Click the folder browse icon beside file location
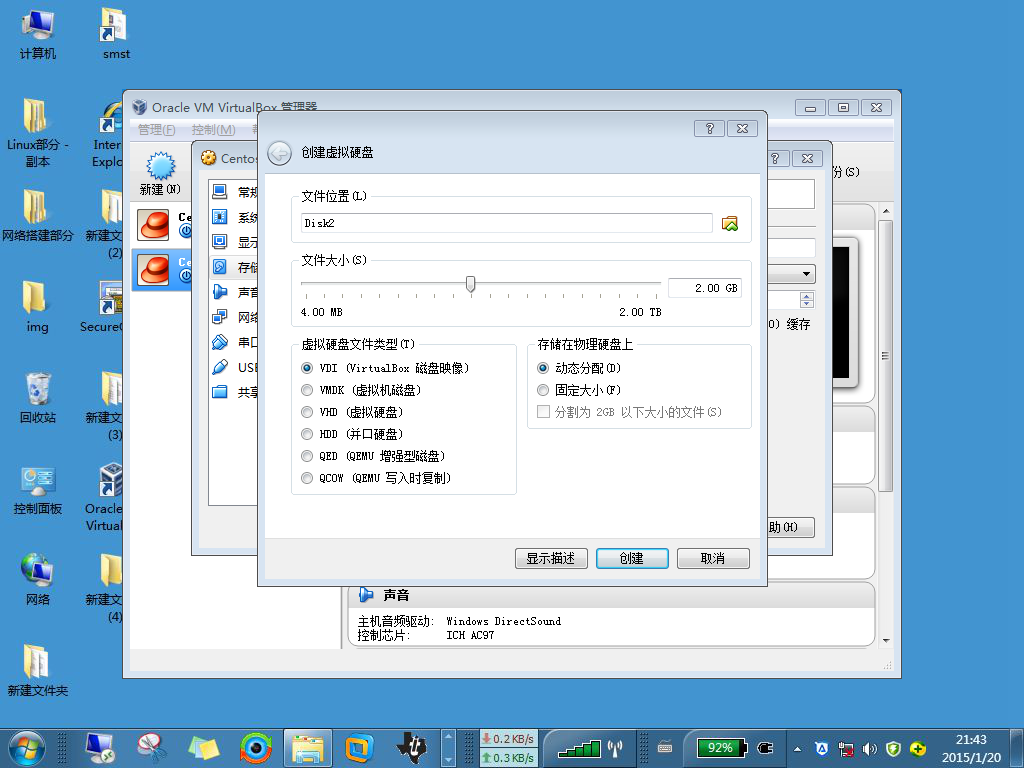Screen dimensions: 1024x768 (x=729, y=223)
